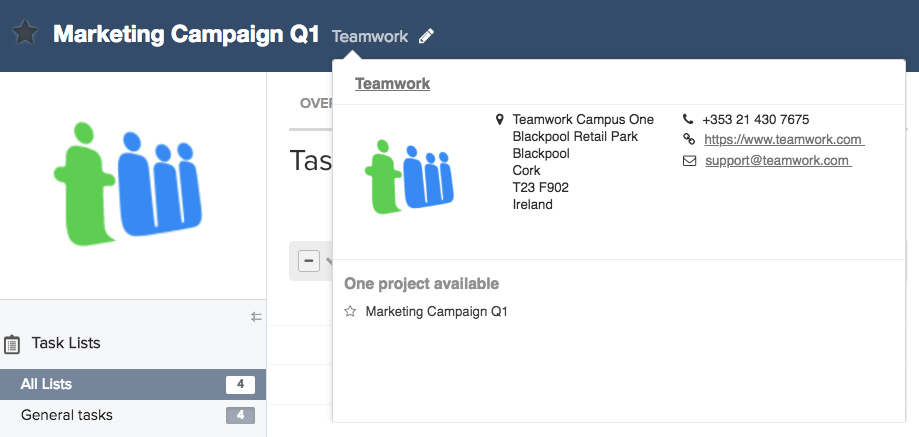Click the Ireland country text
The image size is (919, 437).
tap(532, 204)
